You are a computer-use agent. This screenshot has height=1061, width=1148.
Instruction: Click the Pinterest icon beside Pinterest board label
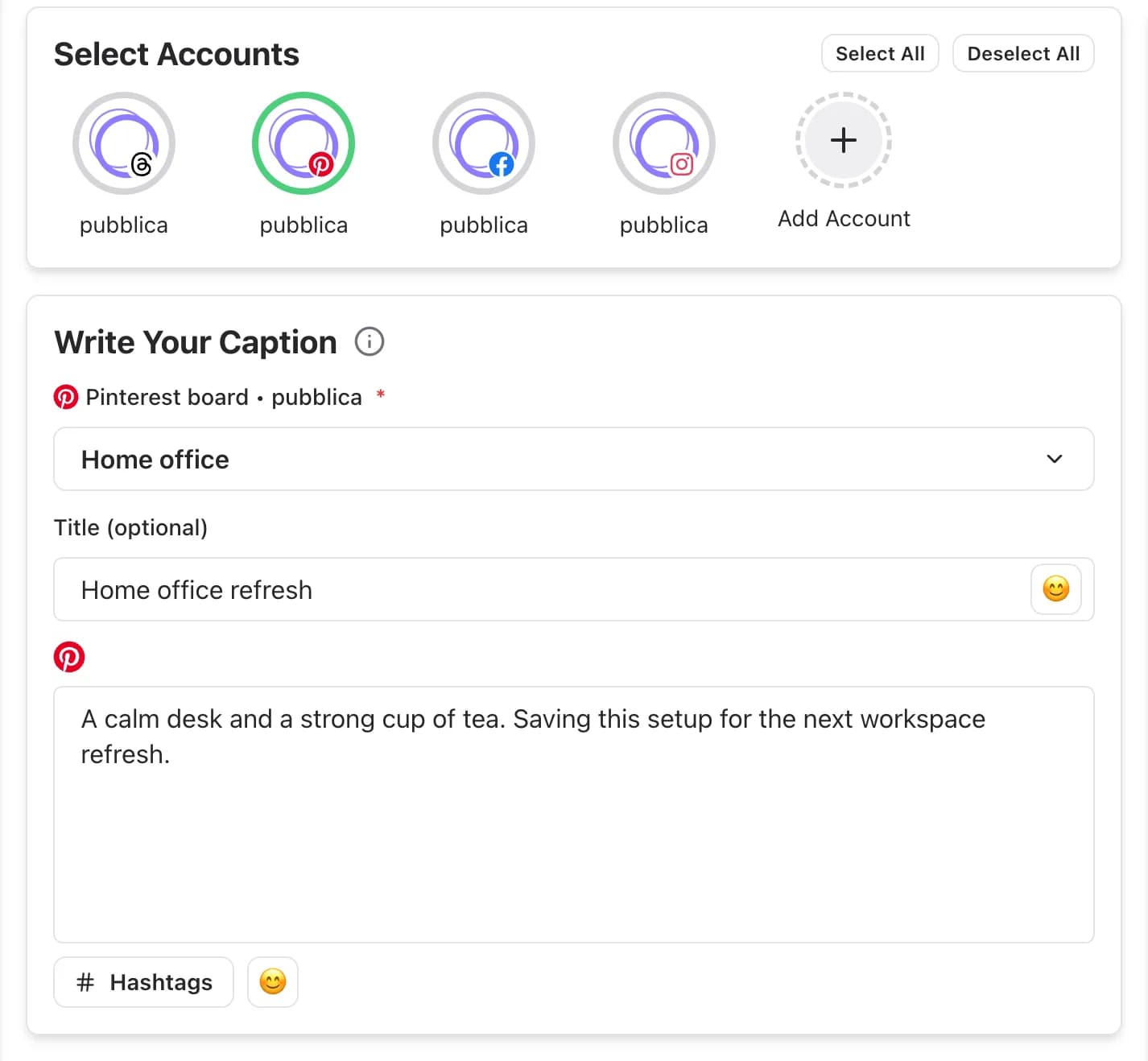66,397
